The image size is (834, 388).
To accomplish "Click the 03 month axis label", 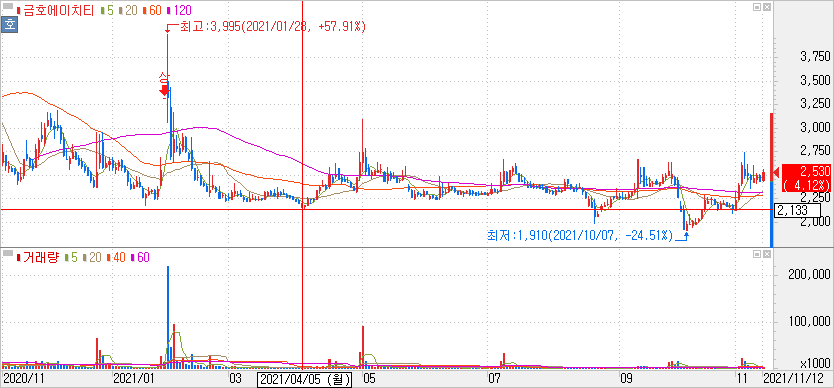I will [235, 378].
